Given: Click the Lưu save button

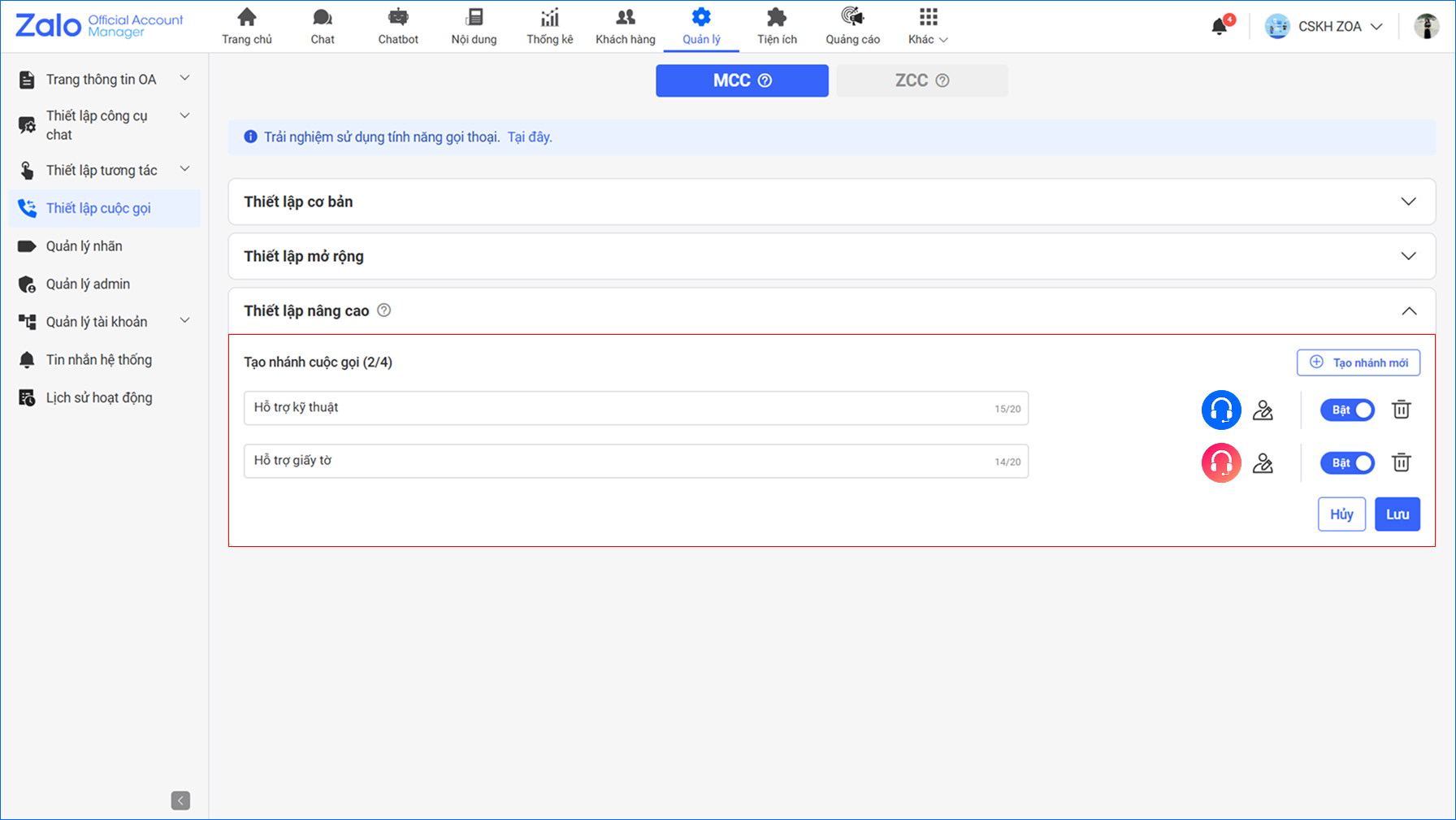Looking at the screenshot, I should tap(1397, 514).
